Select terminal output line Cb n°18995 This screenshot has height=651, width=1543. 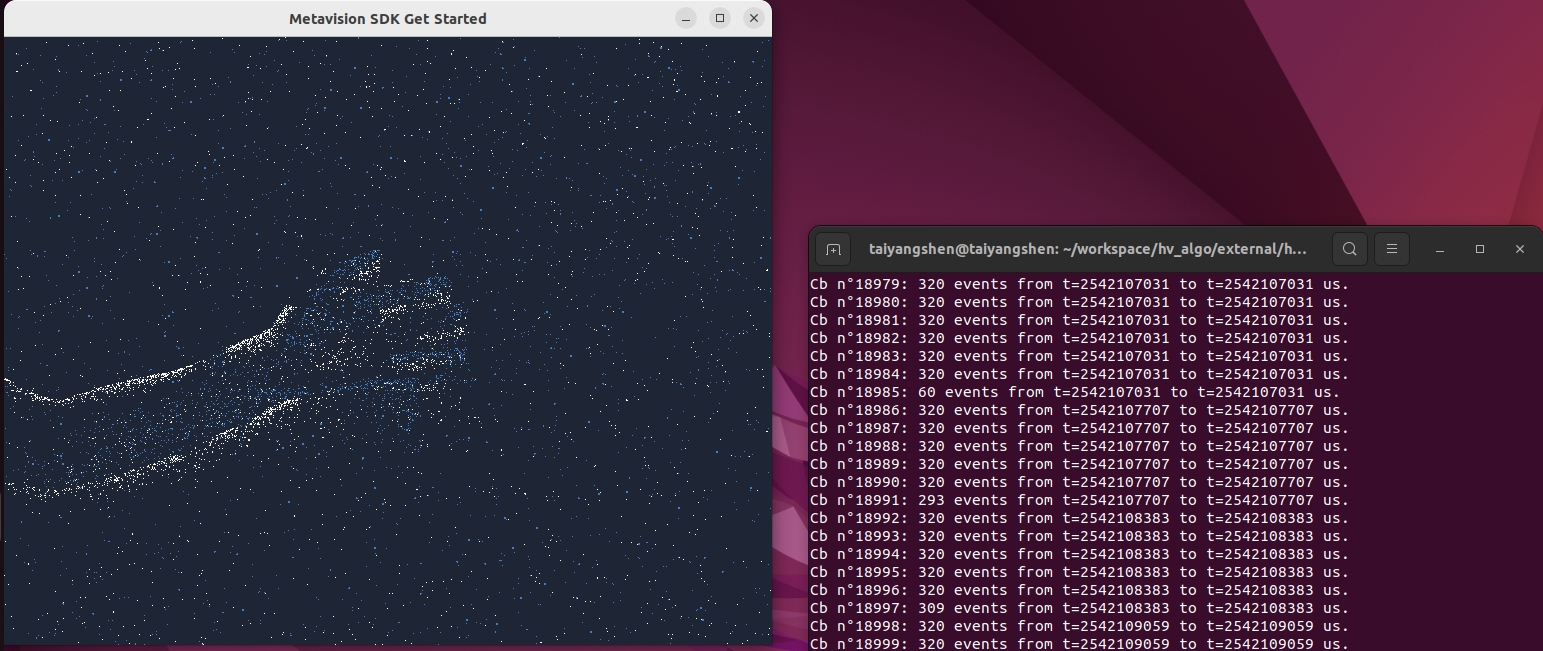[x=1079, y=572]
